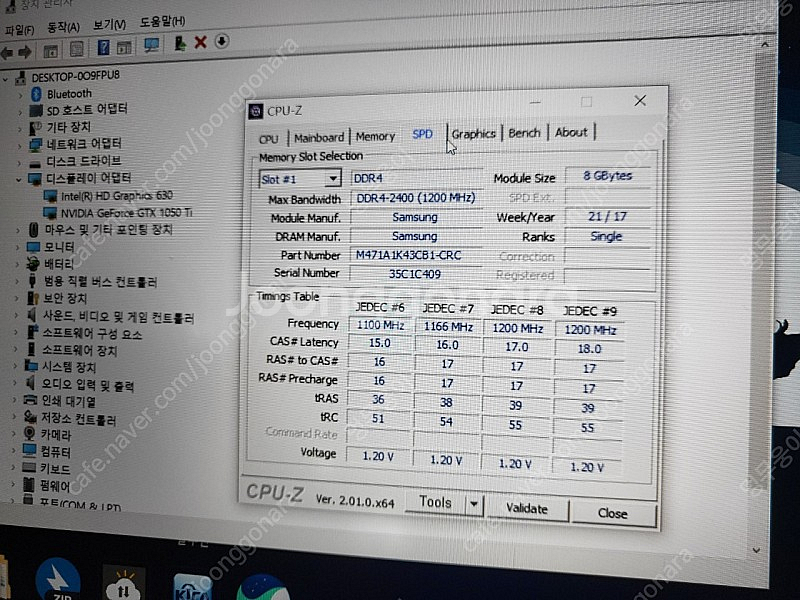Click the Device Manager scrollbar up arrow

764,44
